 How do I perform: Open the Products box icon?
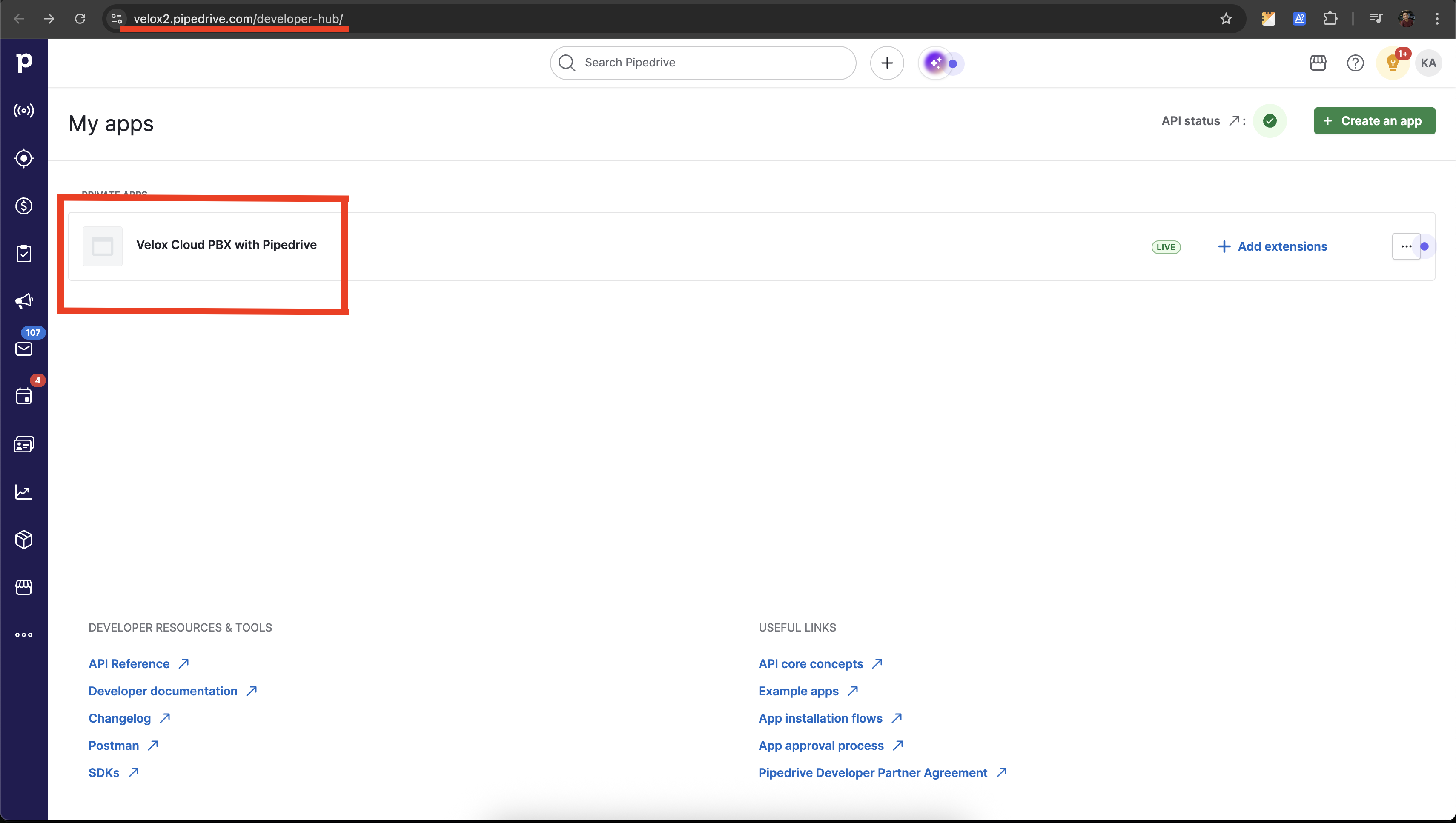tap(24, 539)
